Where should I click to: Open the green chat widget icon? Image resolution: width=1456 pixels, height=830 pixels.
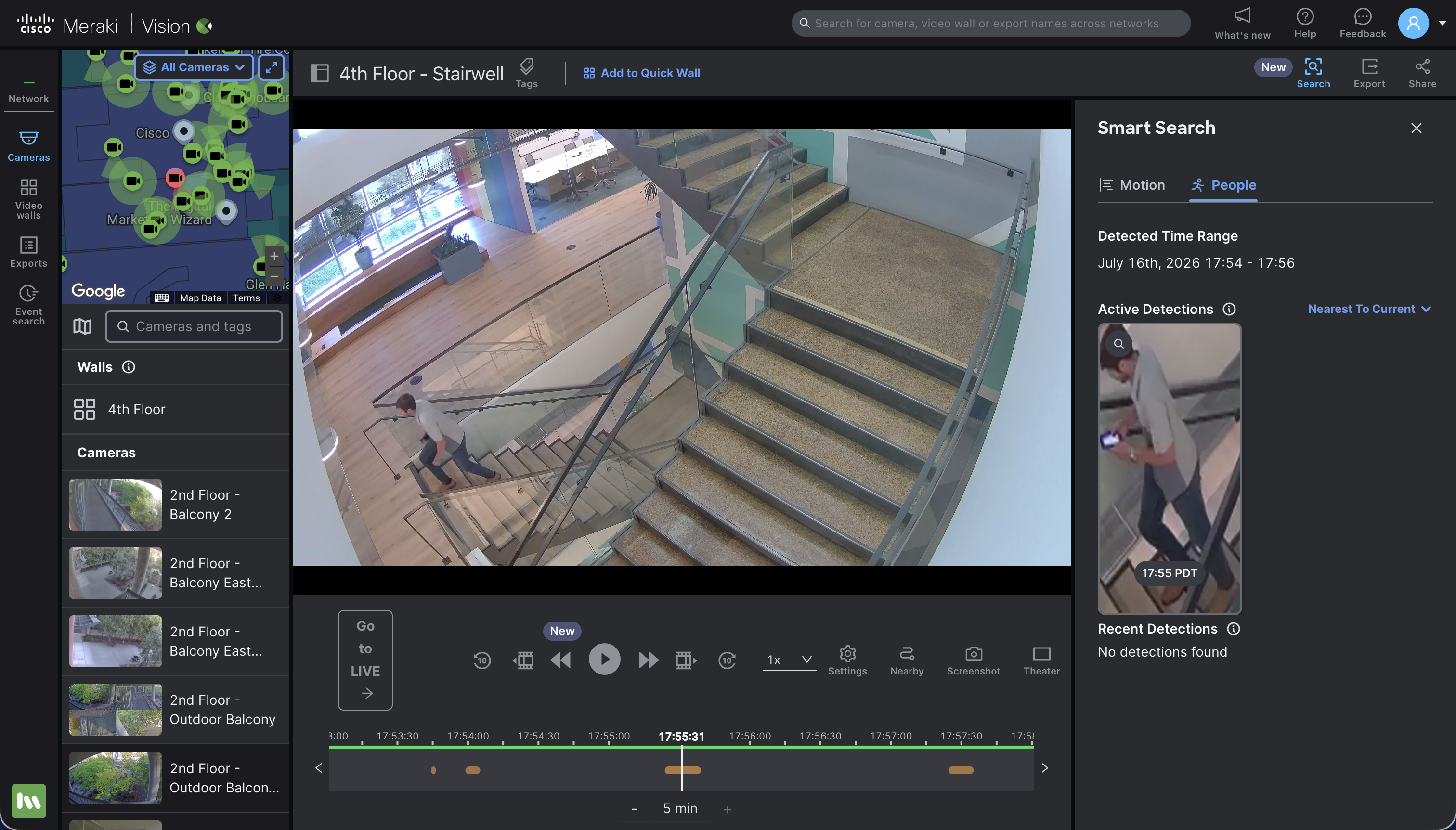(x=28, y=801)
